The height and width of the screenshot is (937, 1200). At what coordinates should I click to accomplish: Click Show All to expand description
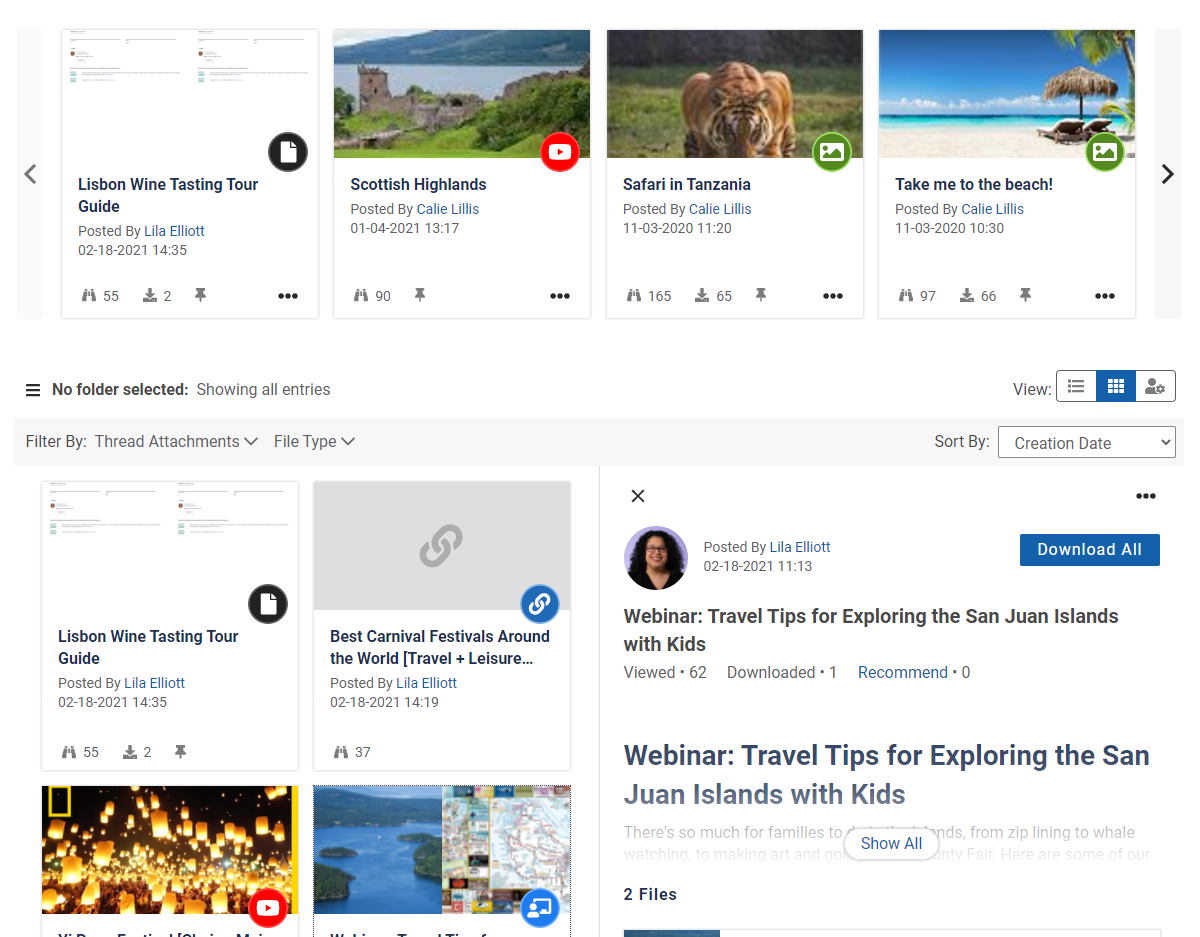coord(891,843)
